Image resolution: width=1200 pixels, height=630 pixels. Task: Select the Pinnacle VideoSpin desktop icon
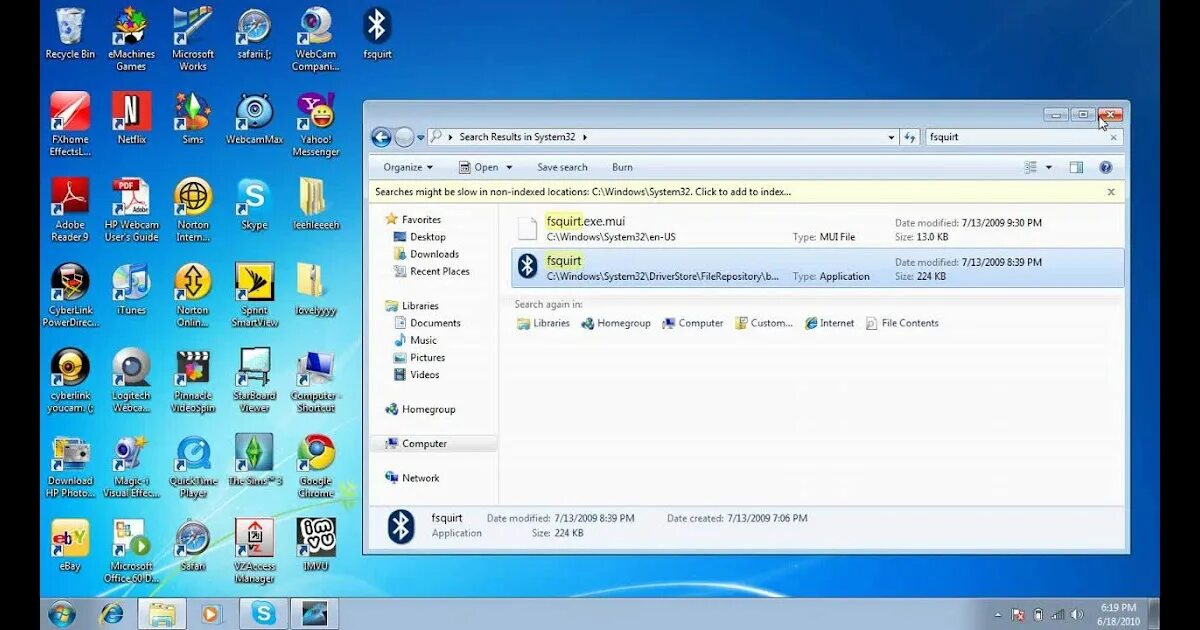pyautogui.click(x=193, y=380)
